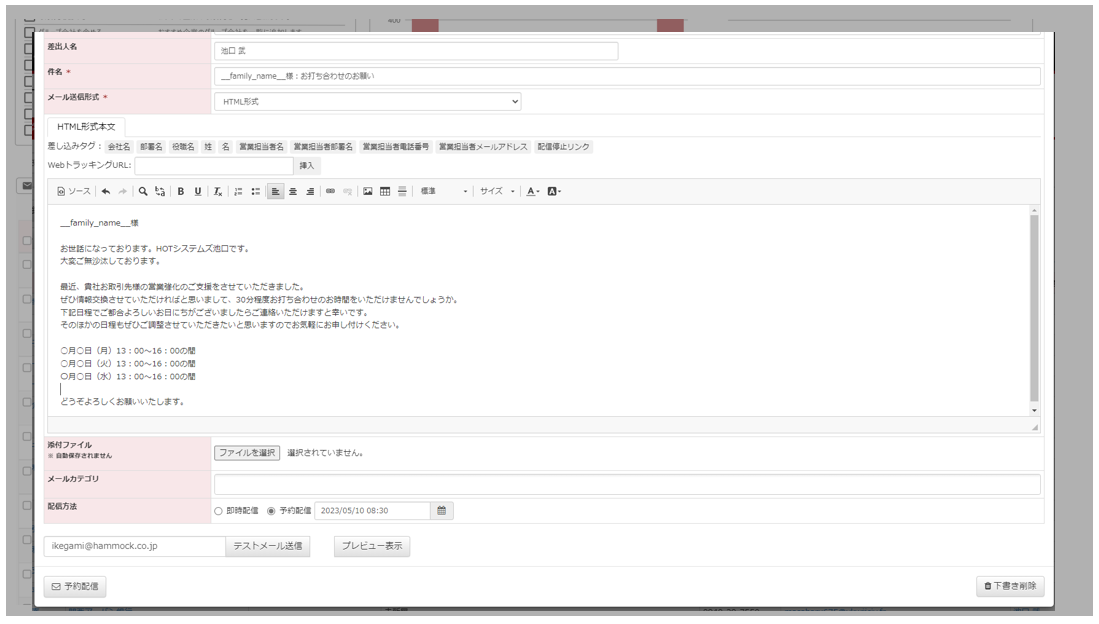This screenshot has height=624, width=1099.
Task: Insert a bulleted list
Action: (x=256, y=191)
